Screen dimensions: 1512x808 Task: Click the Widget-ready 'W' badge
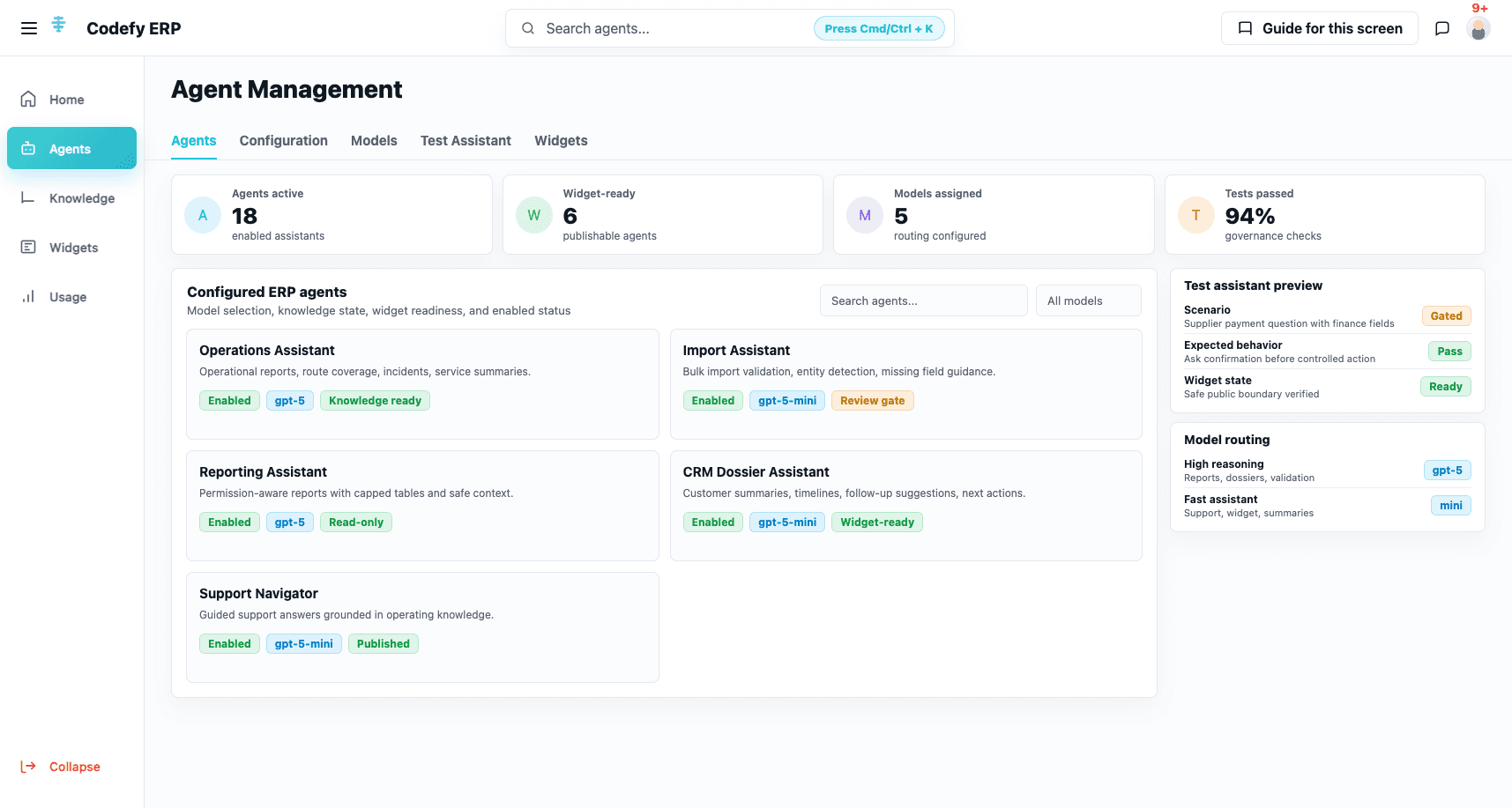[x=534, y=215]
